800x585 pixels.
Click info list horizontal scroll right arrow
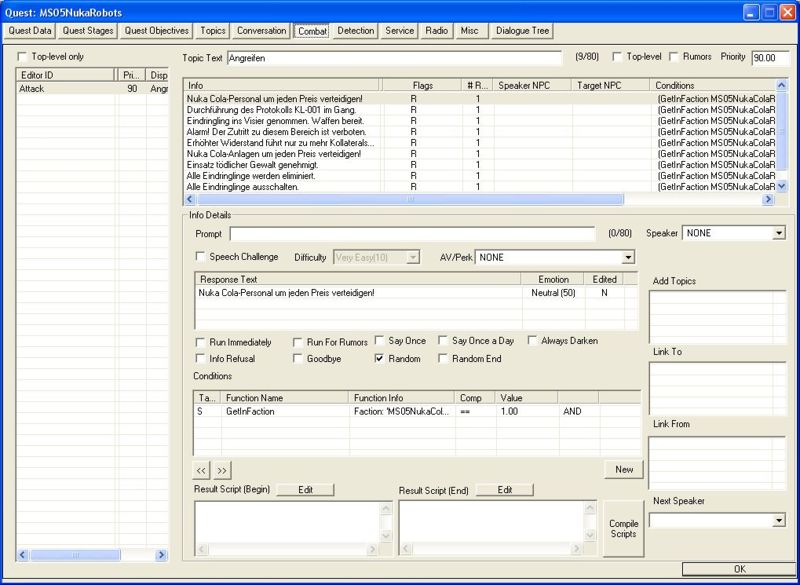(x=768, y=199)
